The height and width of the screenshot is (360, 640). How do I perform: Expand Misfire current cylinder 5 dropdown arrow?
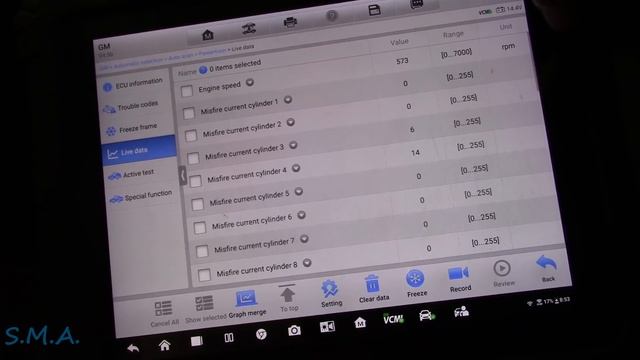pos(299,191)
